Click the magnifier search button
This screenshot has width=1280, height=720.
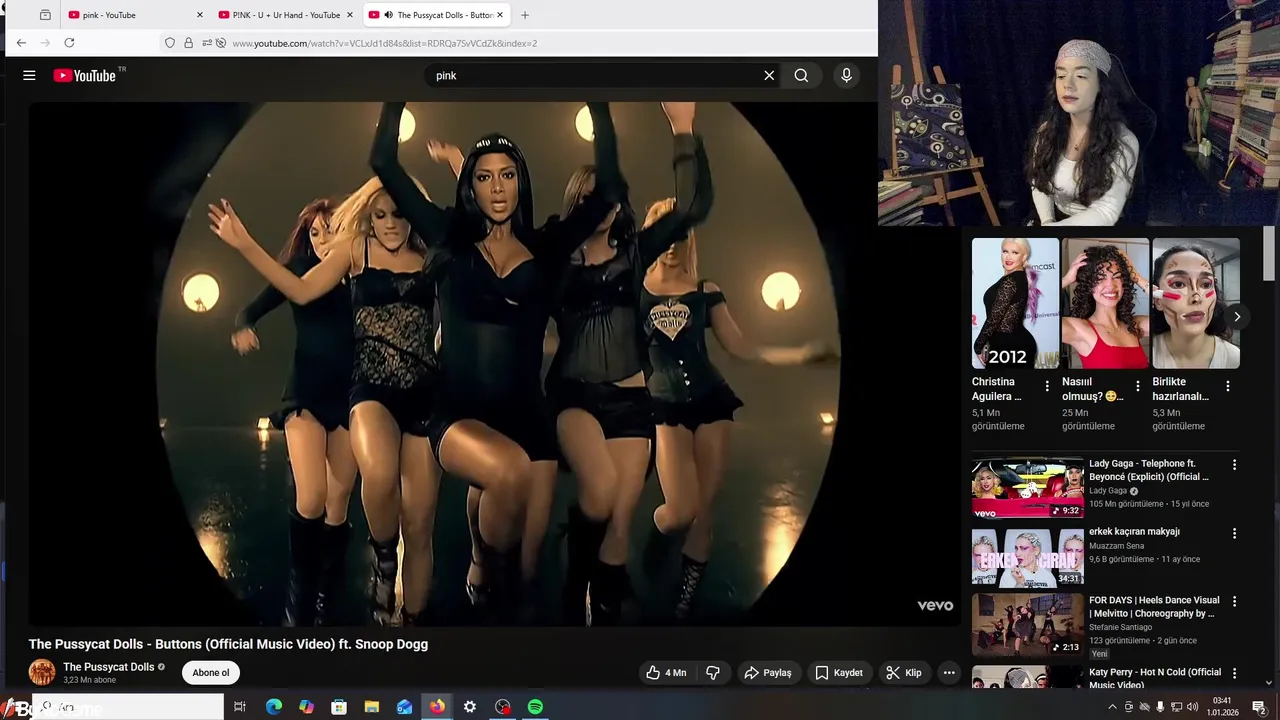coord(801,75)
